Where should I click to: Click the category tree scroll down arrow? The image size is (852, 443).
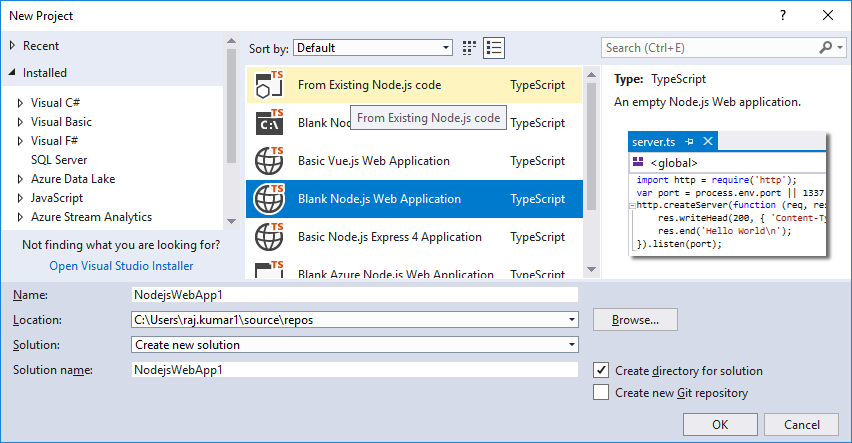[231, 221]
